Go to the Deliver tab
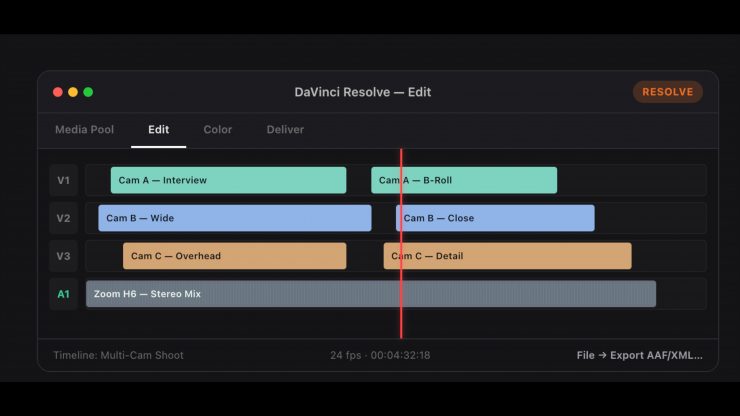 [285, 130]
